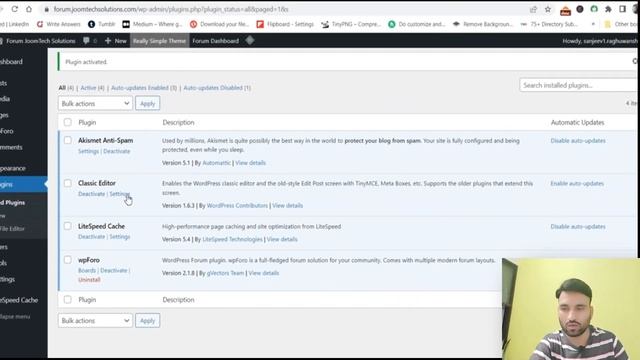Click the bottom Apply button
Image resolution: width=640 pixels, height=360 pixels.
click(148, 320)
